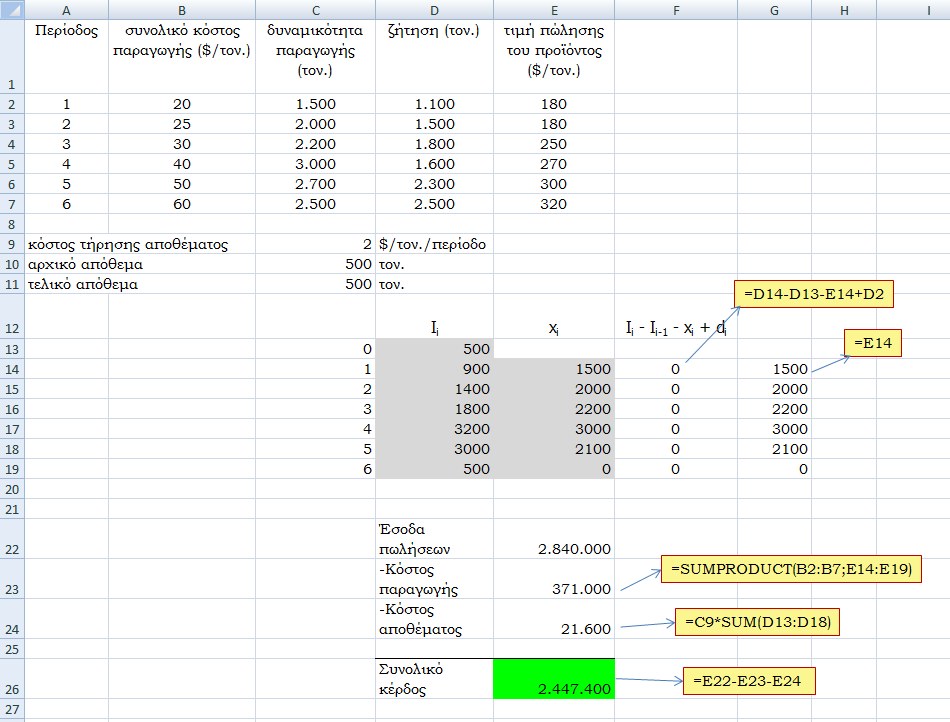The width and height of the screenshot is (950, 722).
Task: Select cell F14 constraint value 0
Action: pyautogui.click(x=676, y=369)
